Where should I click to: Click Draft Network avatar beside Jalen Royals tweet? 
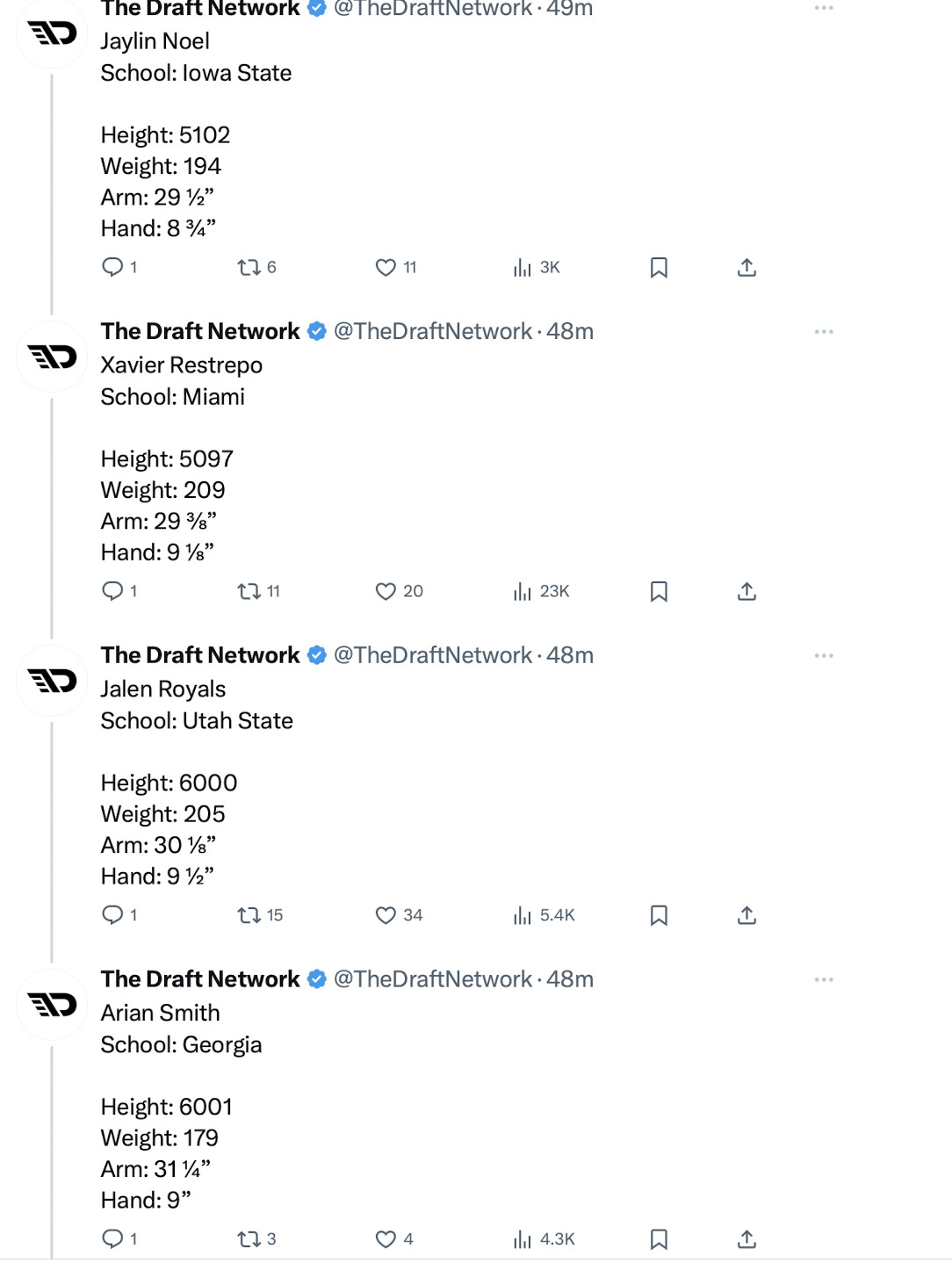click(x=53, y=681)
